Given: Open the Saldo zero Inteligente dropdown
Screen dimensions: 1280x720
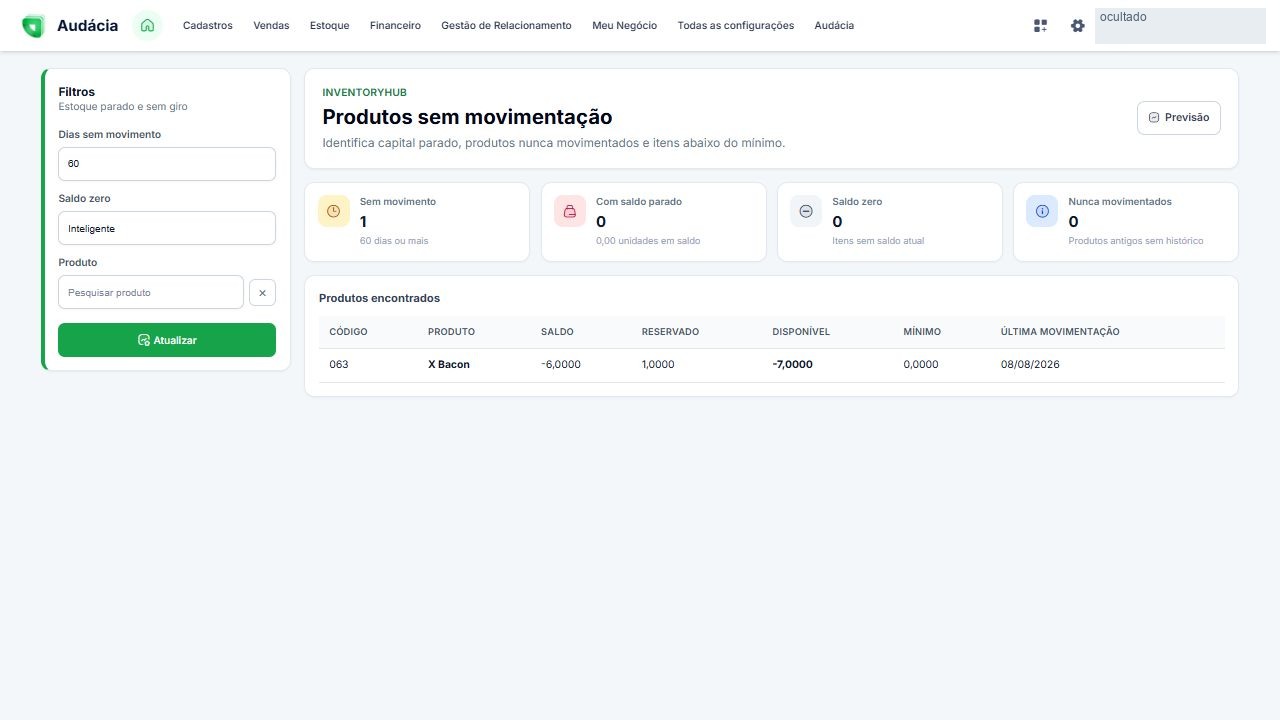Looking at the screenshot, I should point(167,228).
